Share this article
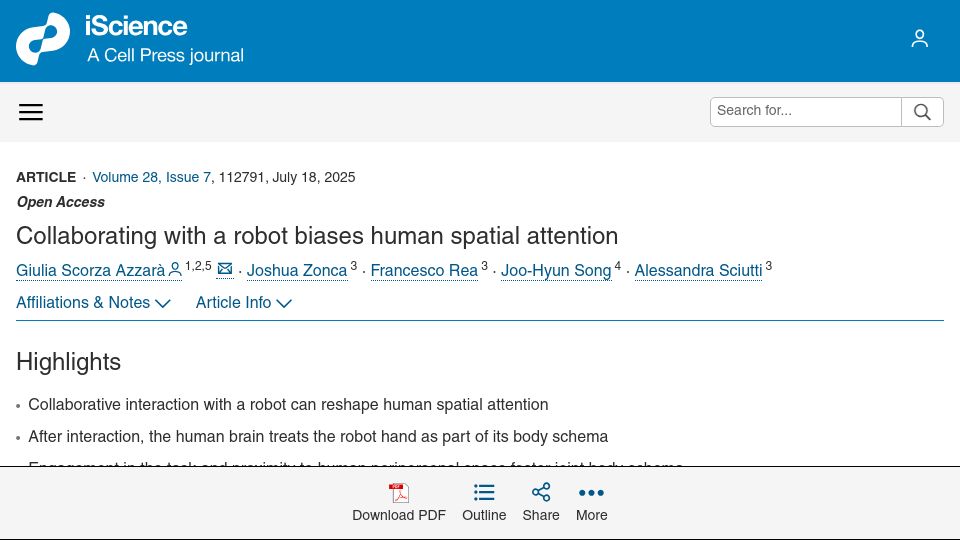 tap(541, 503)
